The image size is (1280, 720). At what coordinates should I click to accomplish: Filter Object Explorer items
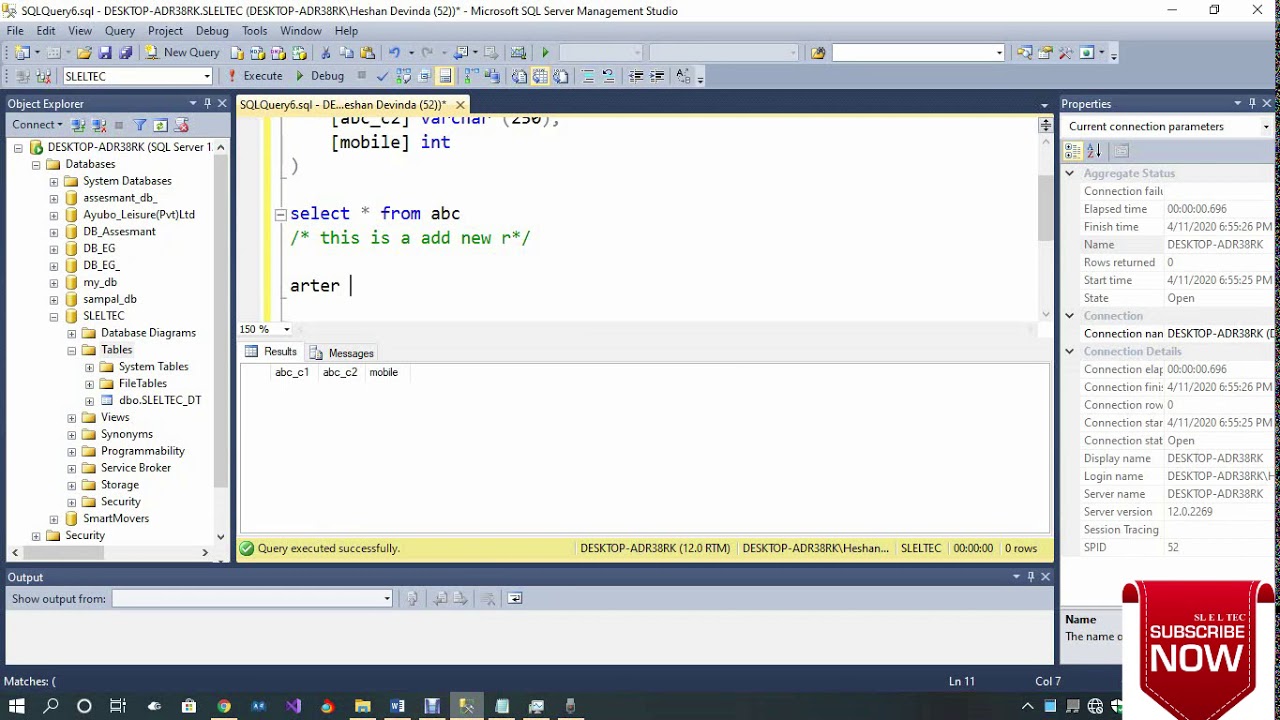click(x=140, y=125)
